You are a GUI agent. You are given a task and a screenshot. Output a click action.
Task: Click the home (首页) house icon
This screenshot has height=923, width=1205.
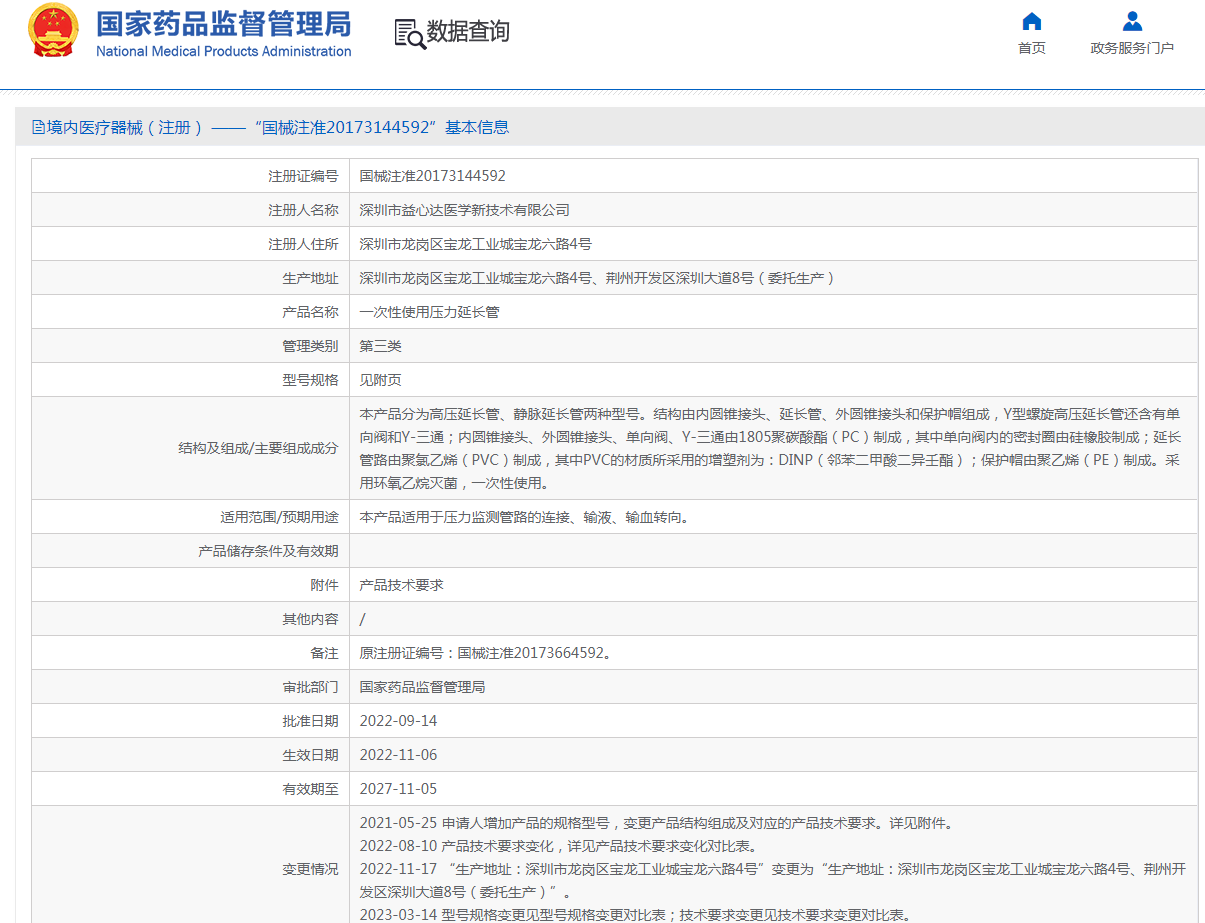click(1031, 22)
